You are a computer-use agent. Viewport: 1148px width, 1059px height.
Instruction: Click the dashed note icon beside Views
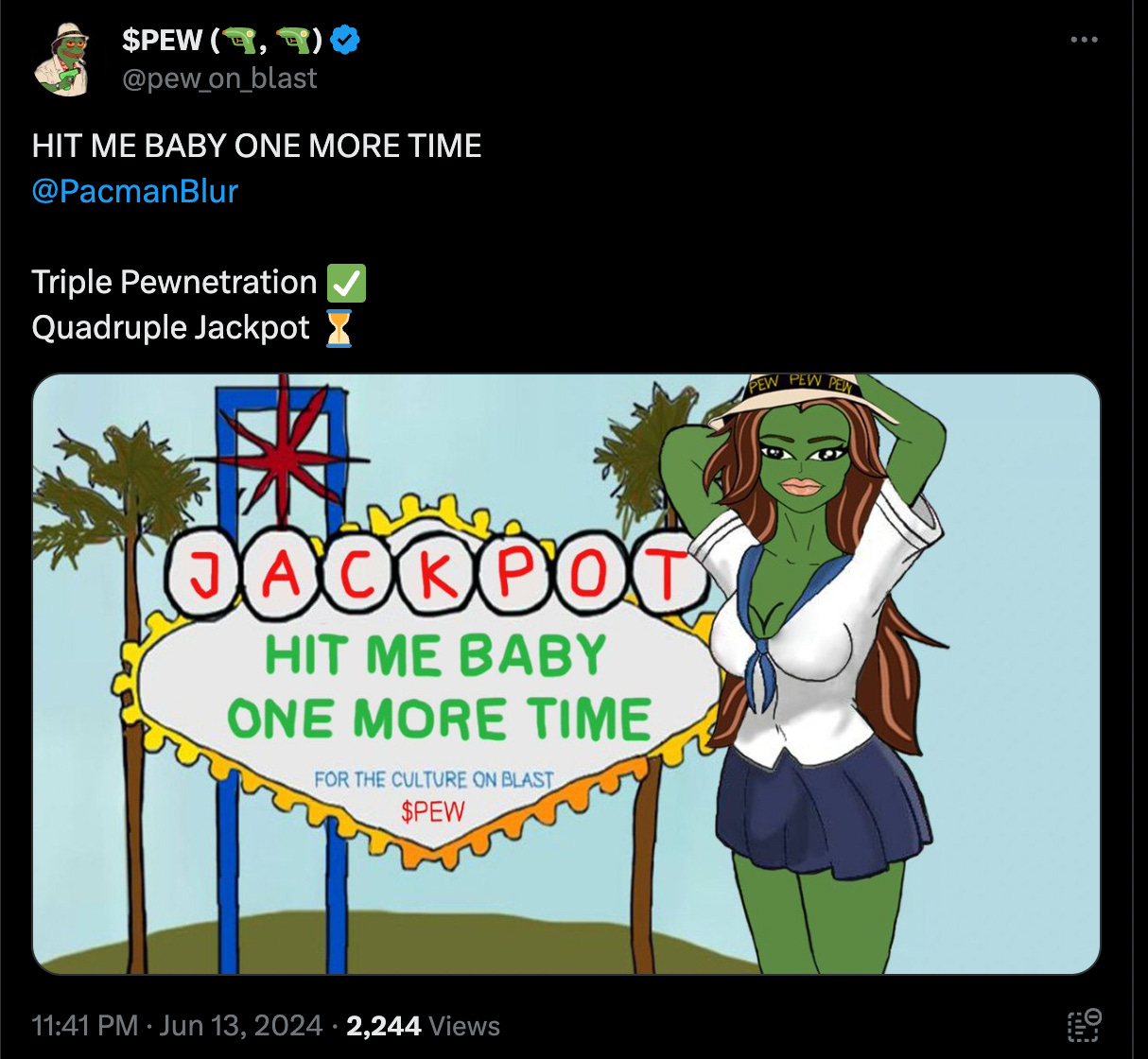1085,1025
